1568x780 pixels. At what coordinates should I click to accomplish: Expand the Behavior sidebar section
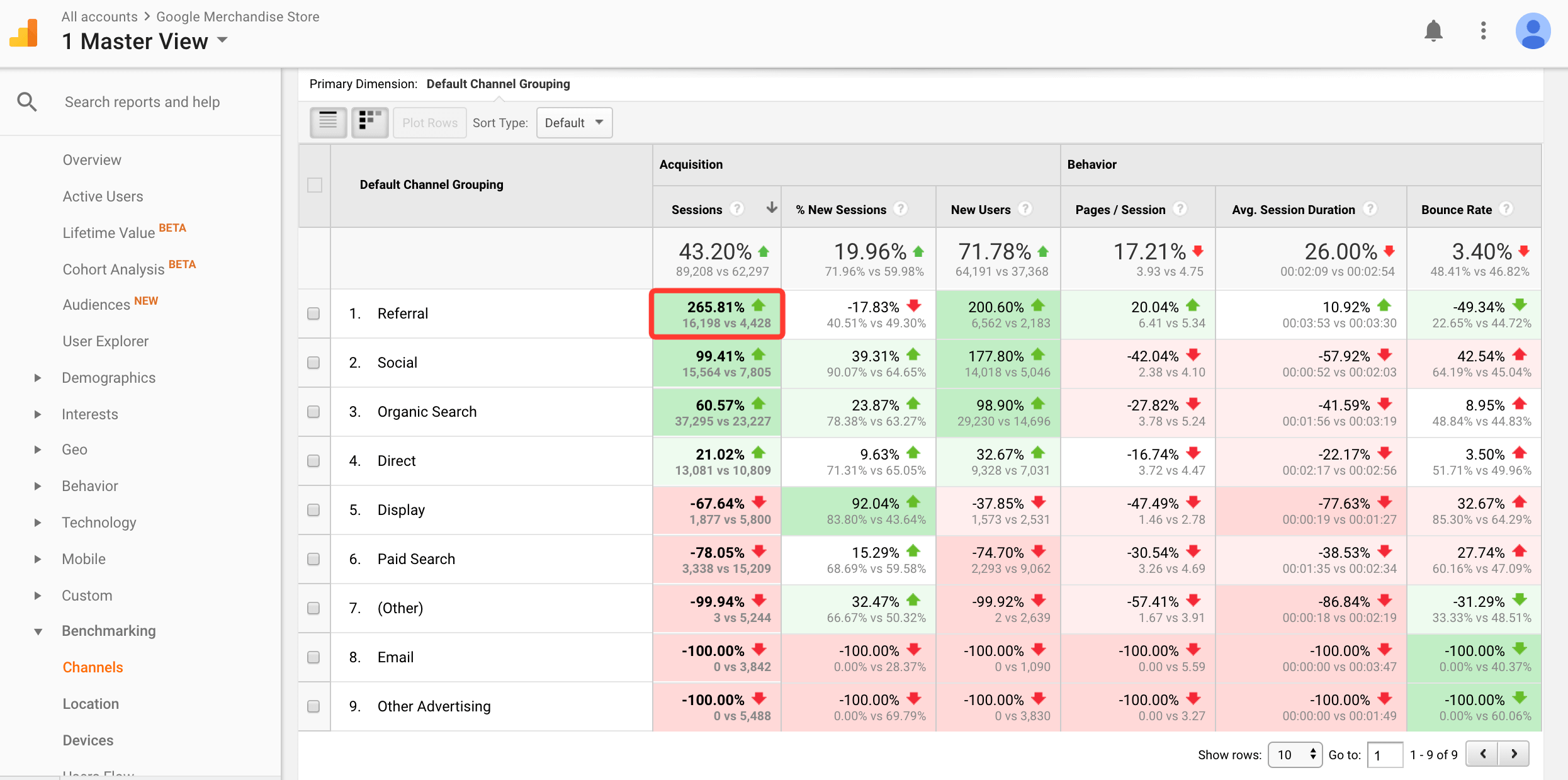[38, 486]
